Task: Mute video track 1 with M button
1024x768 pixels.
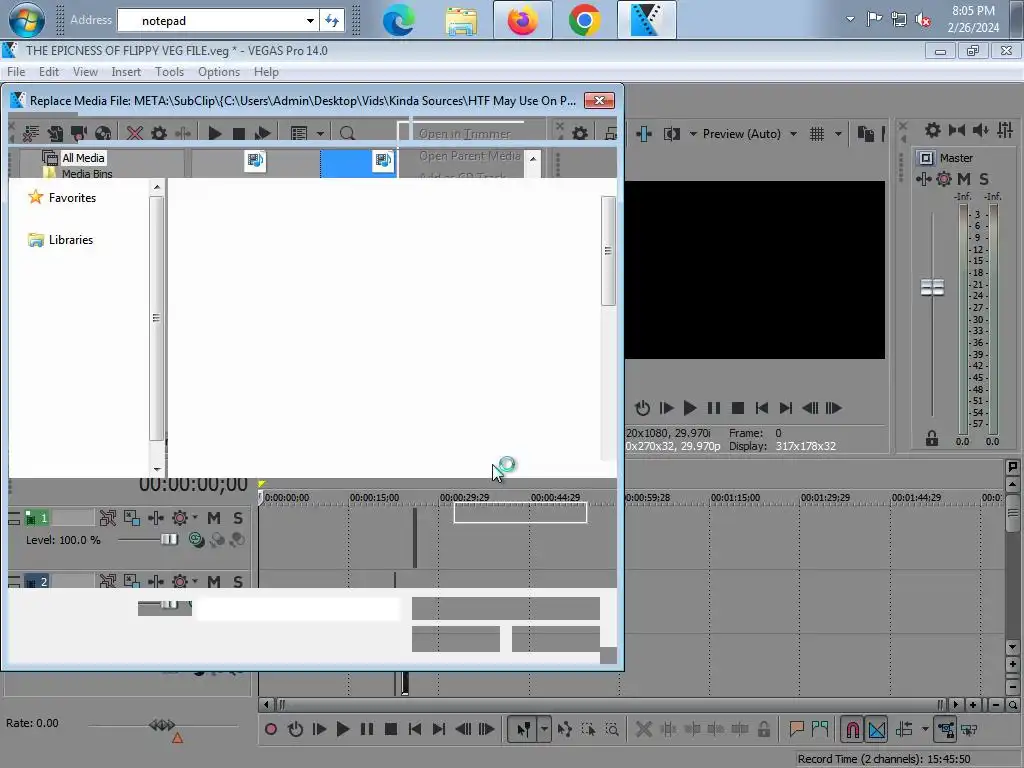Action: point(214,518)
